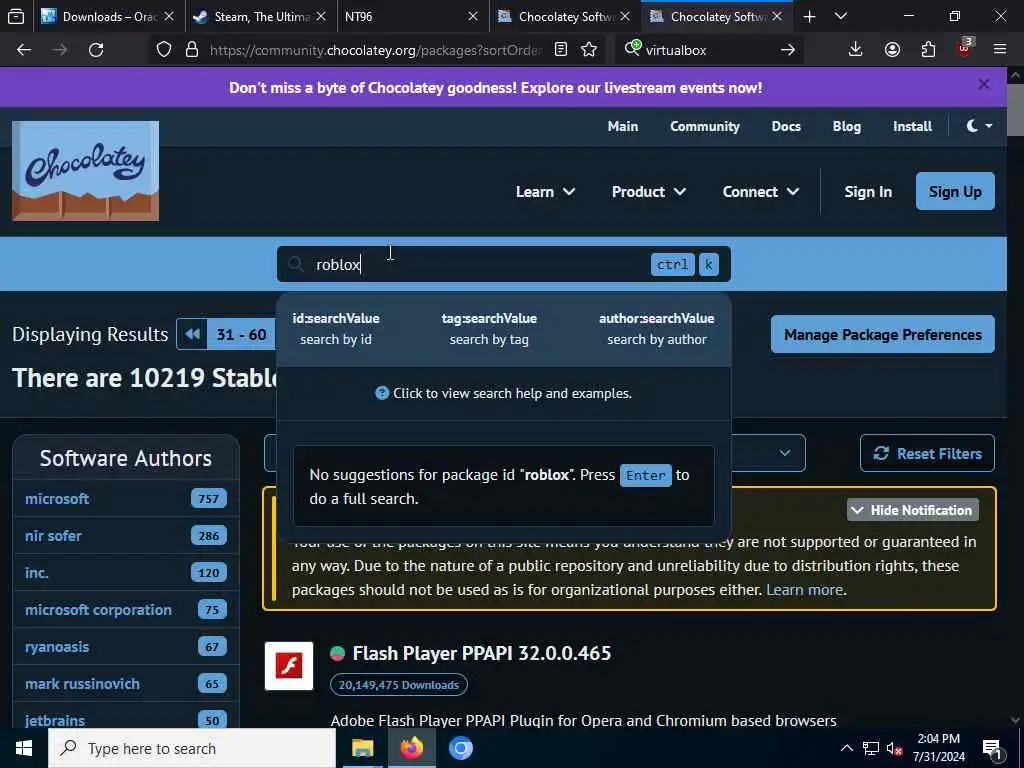Viewport: 1024px width, 768px height.
Task: Submit virtualbox search with arrow icon
Action: (788, 50)
